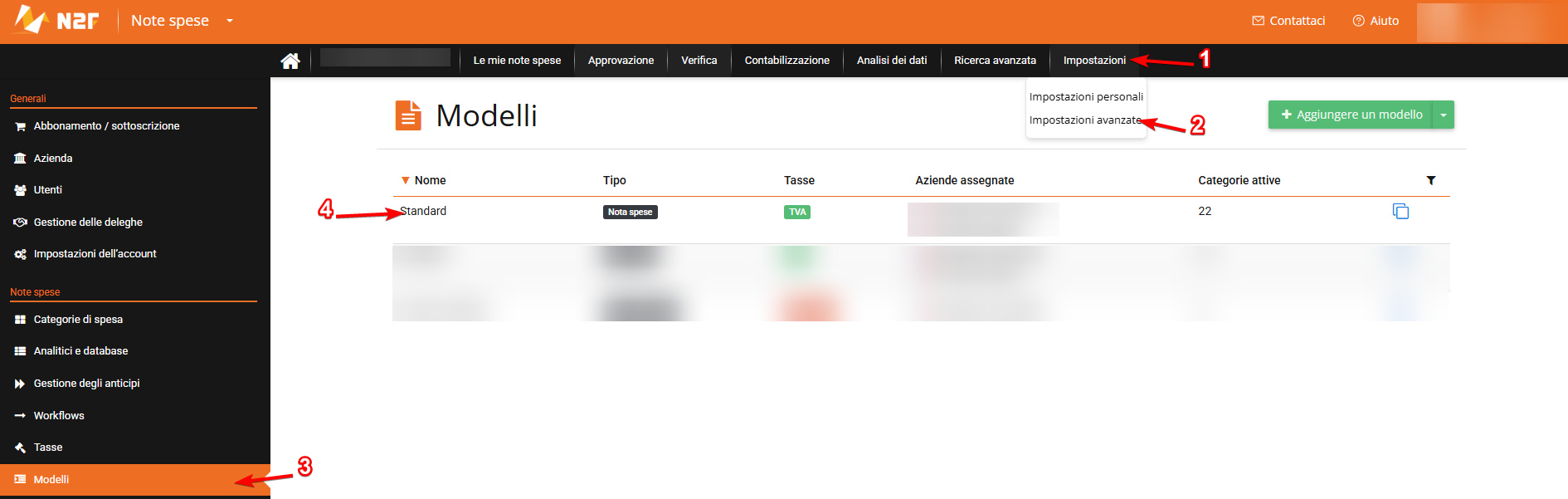Click the N2F logo

point(56,20)
